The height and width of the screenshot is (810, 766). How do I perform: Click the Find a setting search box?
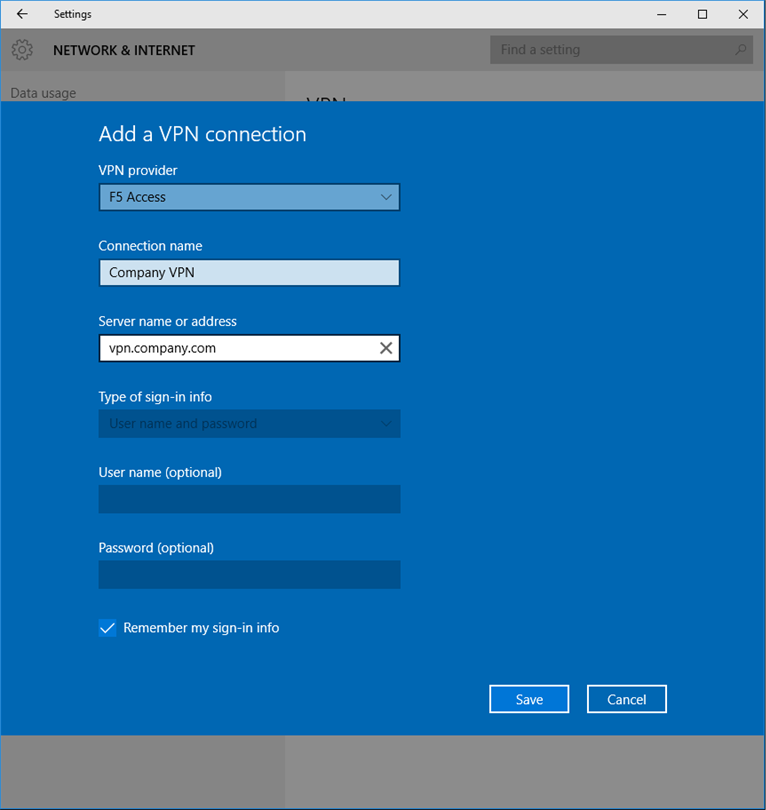621,50
